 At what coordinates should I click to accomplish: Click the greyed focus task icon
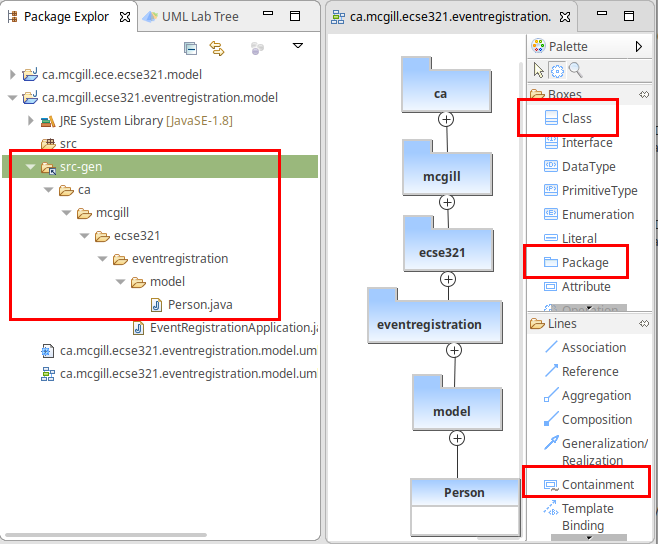coord(257,49)
